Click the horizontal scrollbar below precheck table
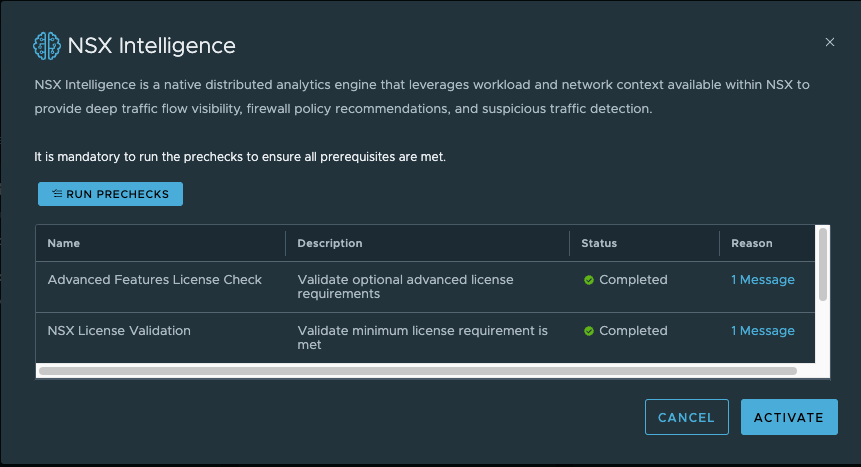The image size is (861, 467). tap(418, 371)
